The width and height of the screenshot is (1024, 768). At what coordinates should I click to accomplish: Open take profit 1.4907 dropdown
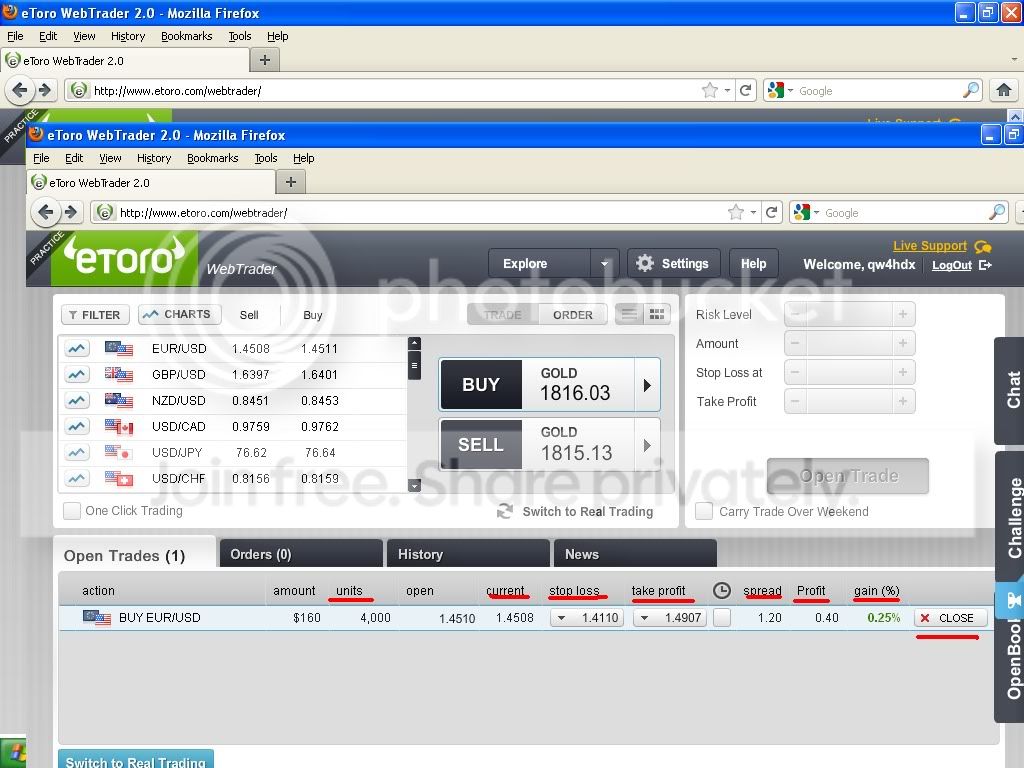click(645, 618)
